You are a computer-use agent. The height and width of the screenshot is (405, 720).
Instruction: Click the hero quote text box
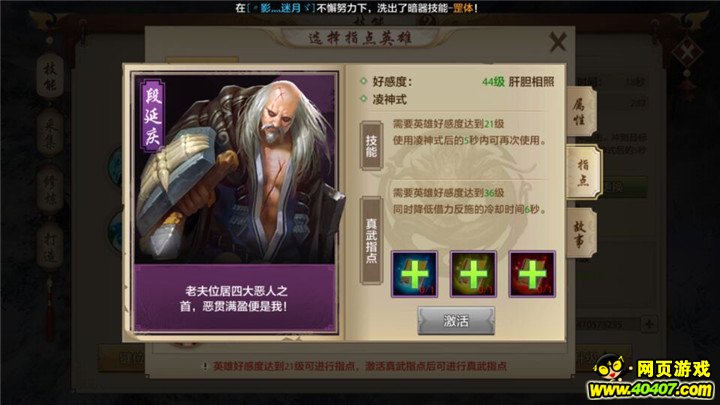point(235,298)
